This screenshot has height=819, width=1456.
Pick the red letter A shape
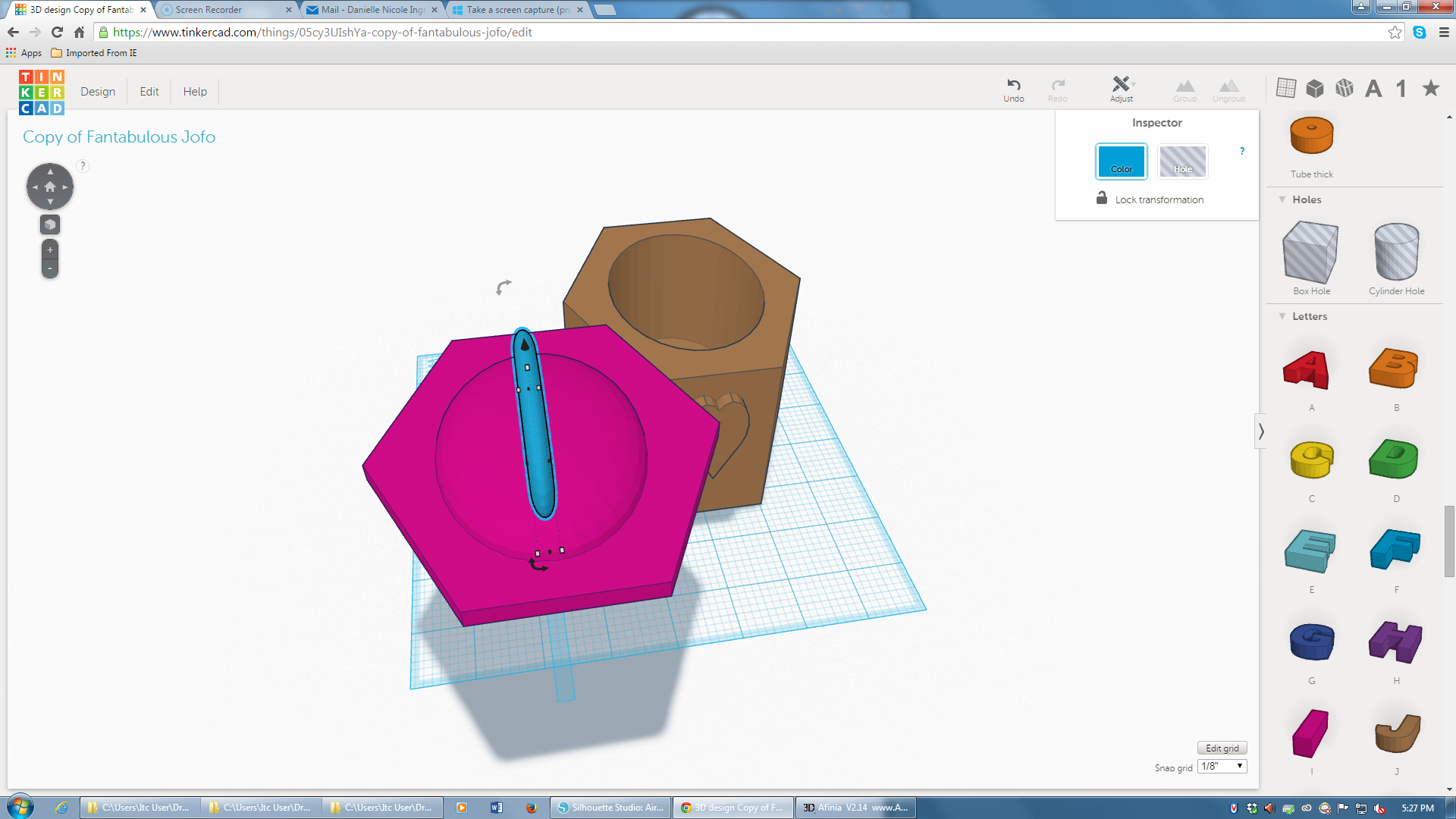tap(1307, 370)
